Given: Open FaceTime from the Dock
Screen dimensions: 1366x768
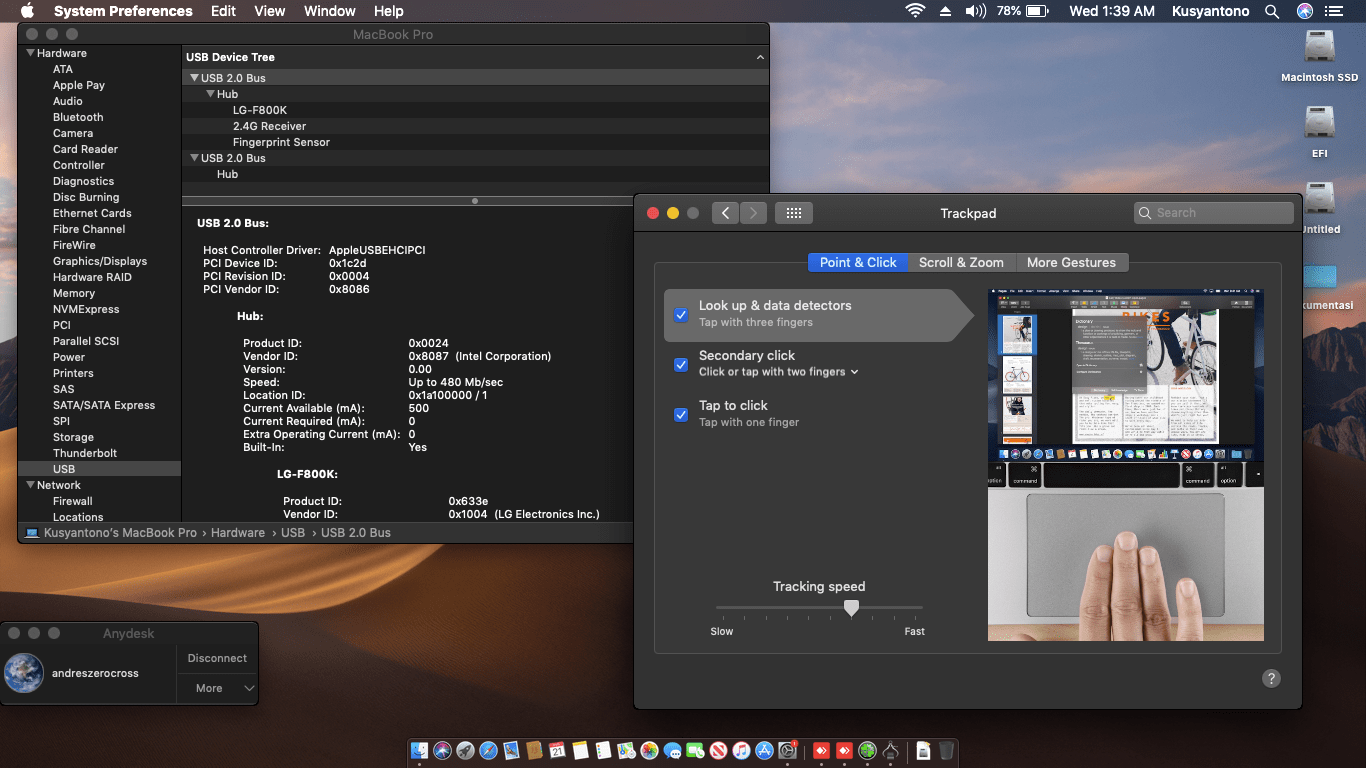Looking at the screenshot, I should pyautogui.click(x=695, y=751).
